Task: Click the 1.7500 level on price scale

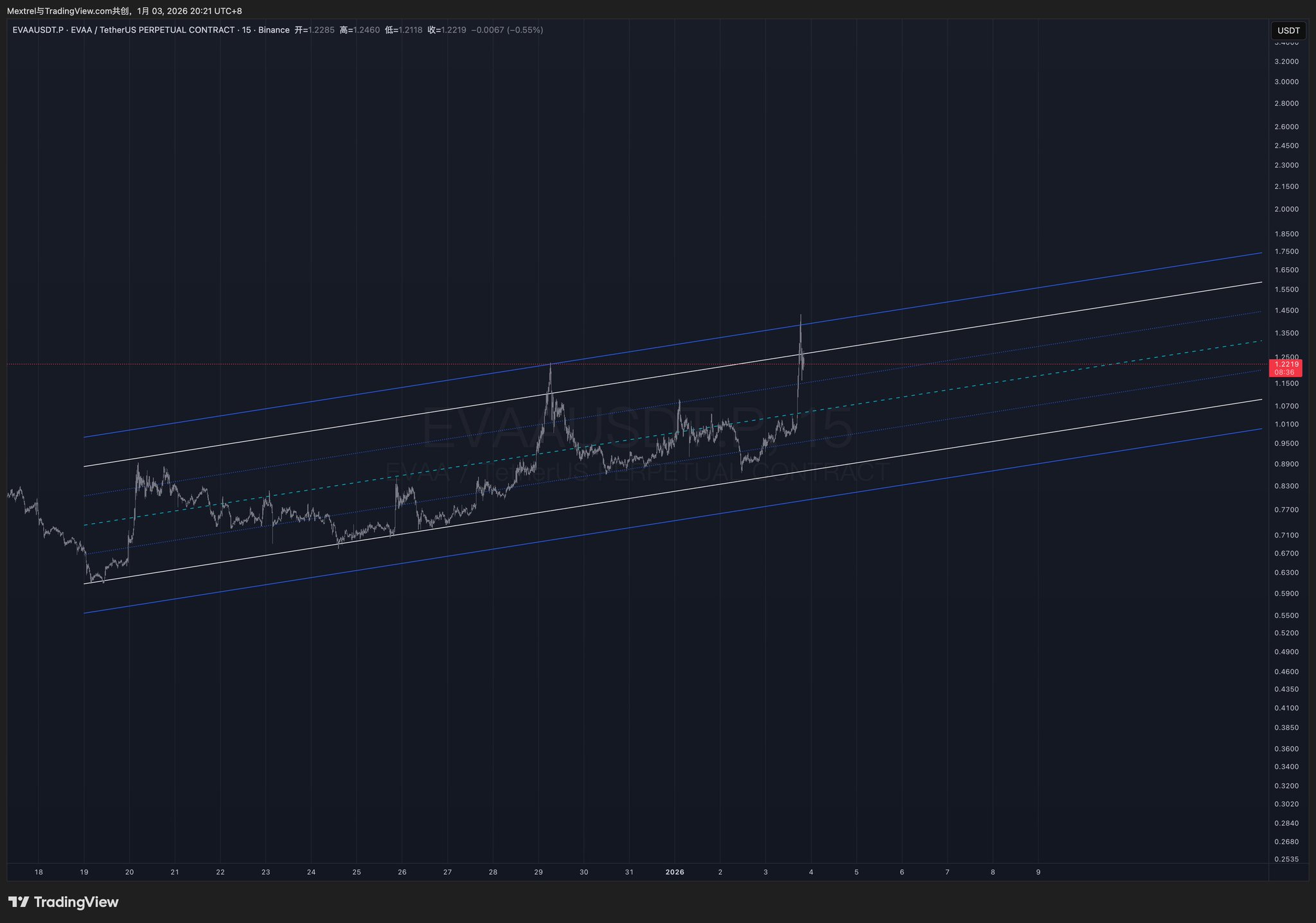Action: (x=1286, y=252)
